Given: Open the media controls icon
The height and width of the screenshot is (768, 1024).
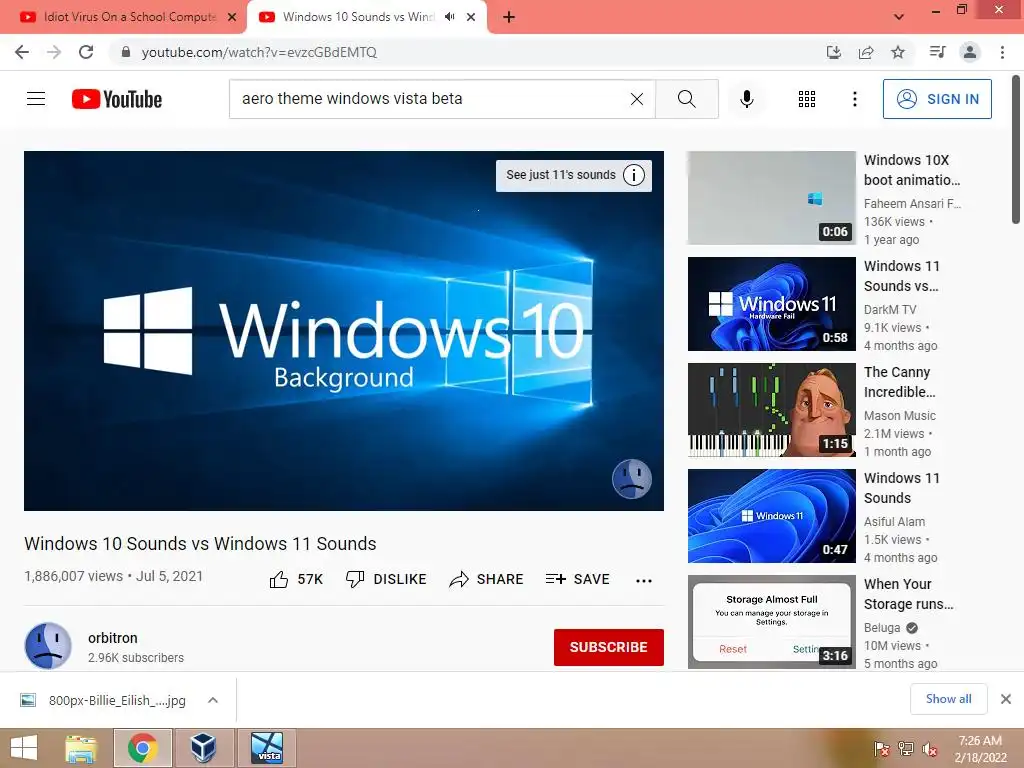Looking at the screenshot, I should coord(937,52).
